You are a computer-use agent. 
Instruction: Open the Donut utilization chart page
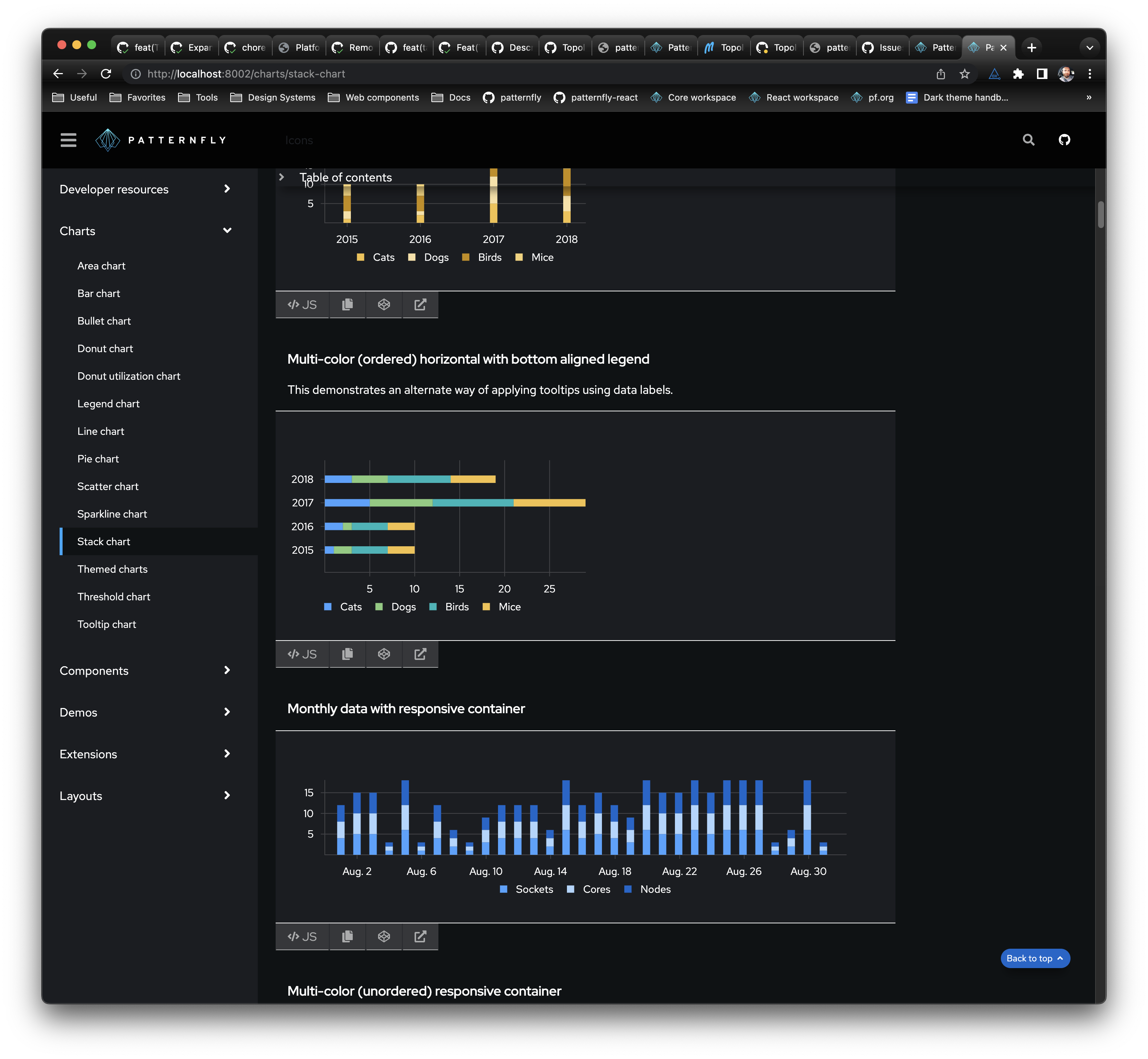129,376
